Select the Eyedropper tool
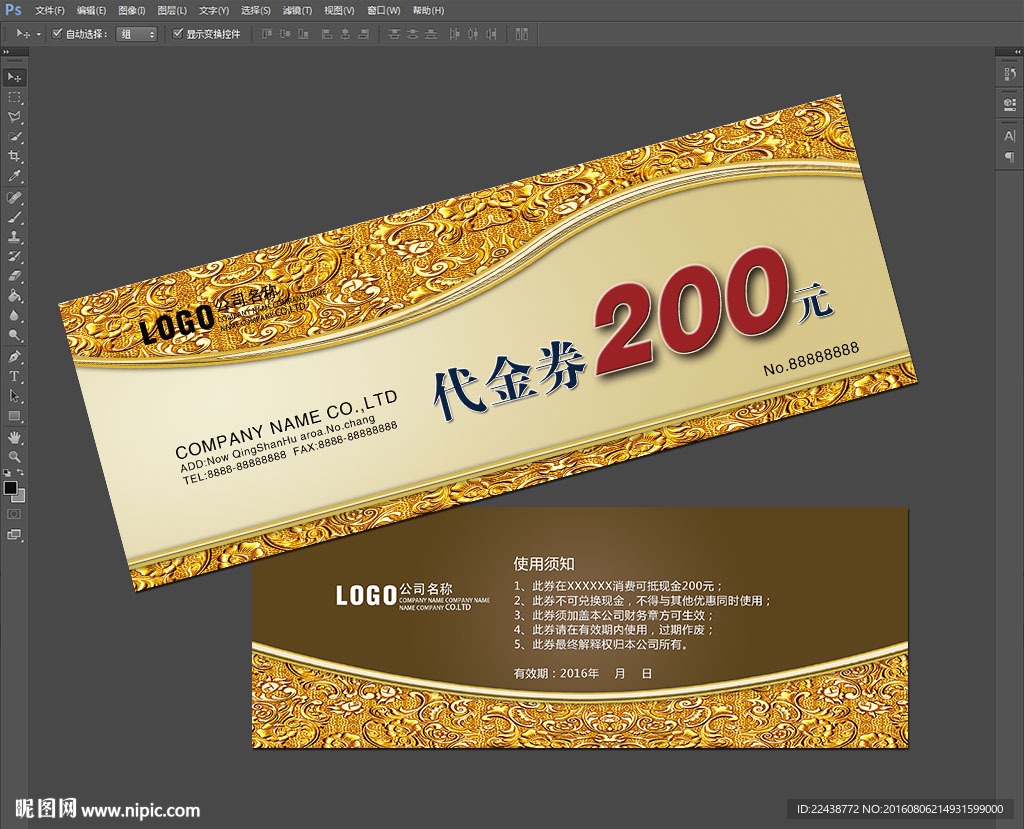1024x829 pixels. tap(14, 176)
